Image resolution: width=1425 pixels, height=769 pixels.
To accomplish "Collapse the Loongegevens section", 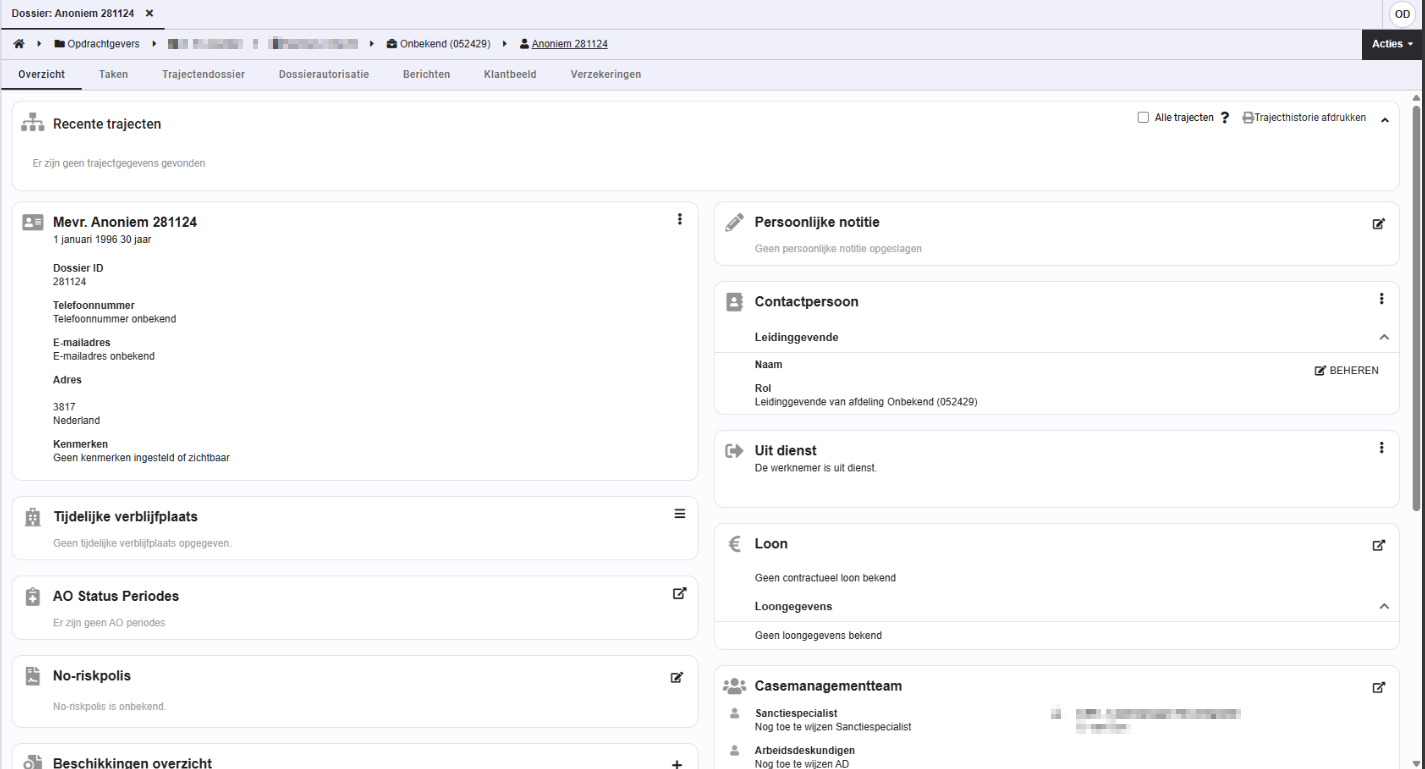I will coord(1384,606).
